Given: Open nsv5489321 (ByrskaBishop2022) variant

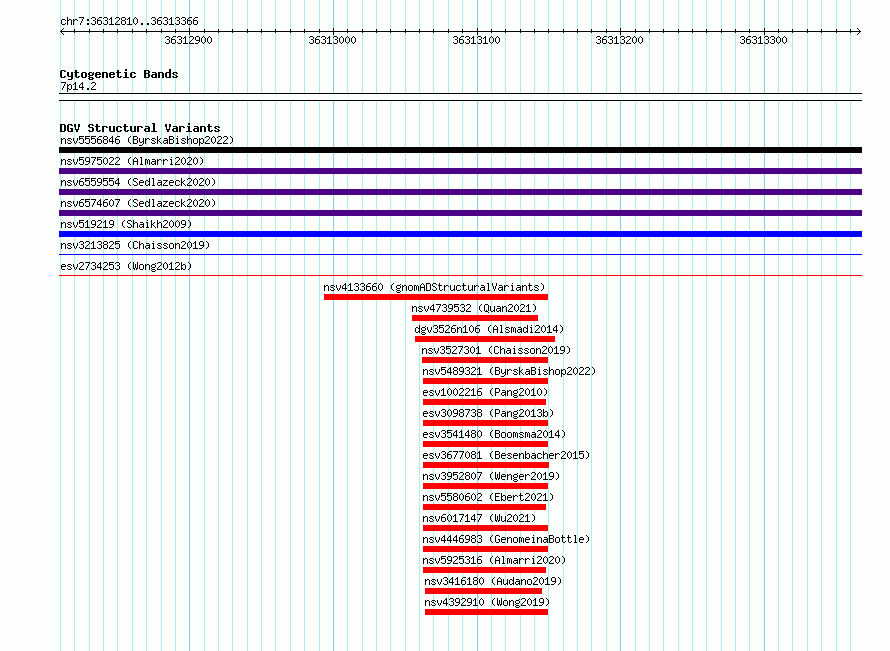Looking at the screenshot, I should tap(509, 371).
